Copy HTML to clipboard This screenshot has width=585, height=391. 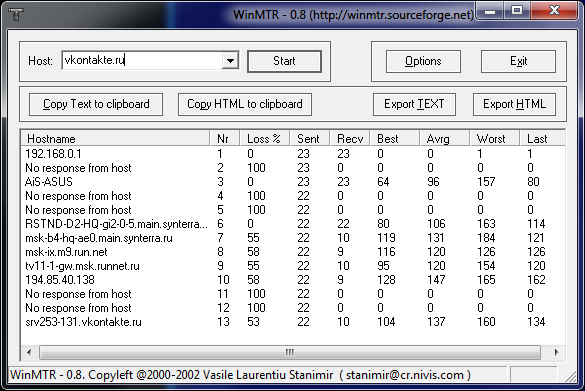[245, 104]
